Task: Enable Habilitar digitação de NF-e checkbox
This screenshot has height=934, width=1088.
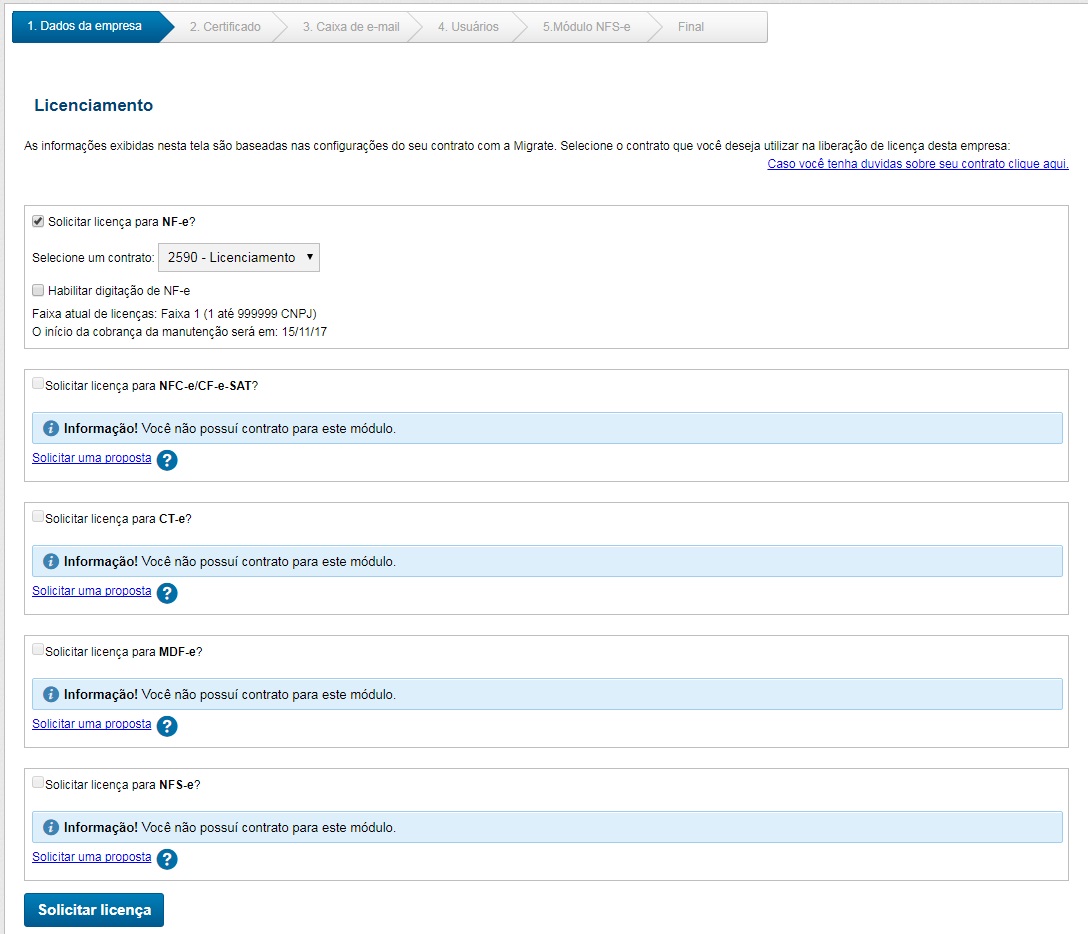Action: pos(39,291)
